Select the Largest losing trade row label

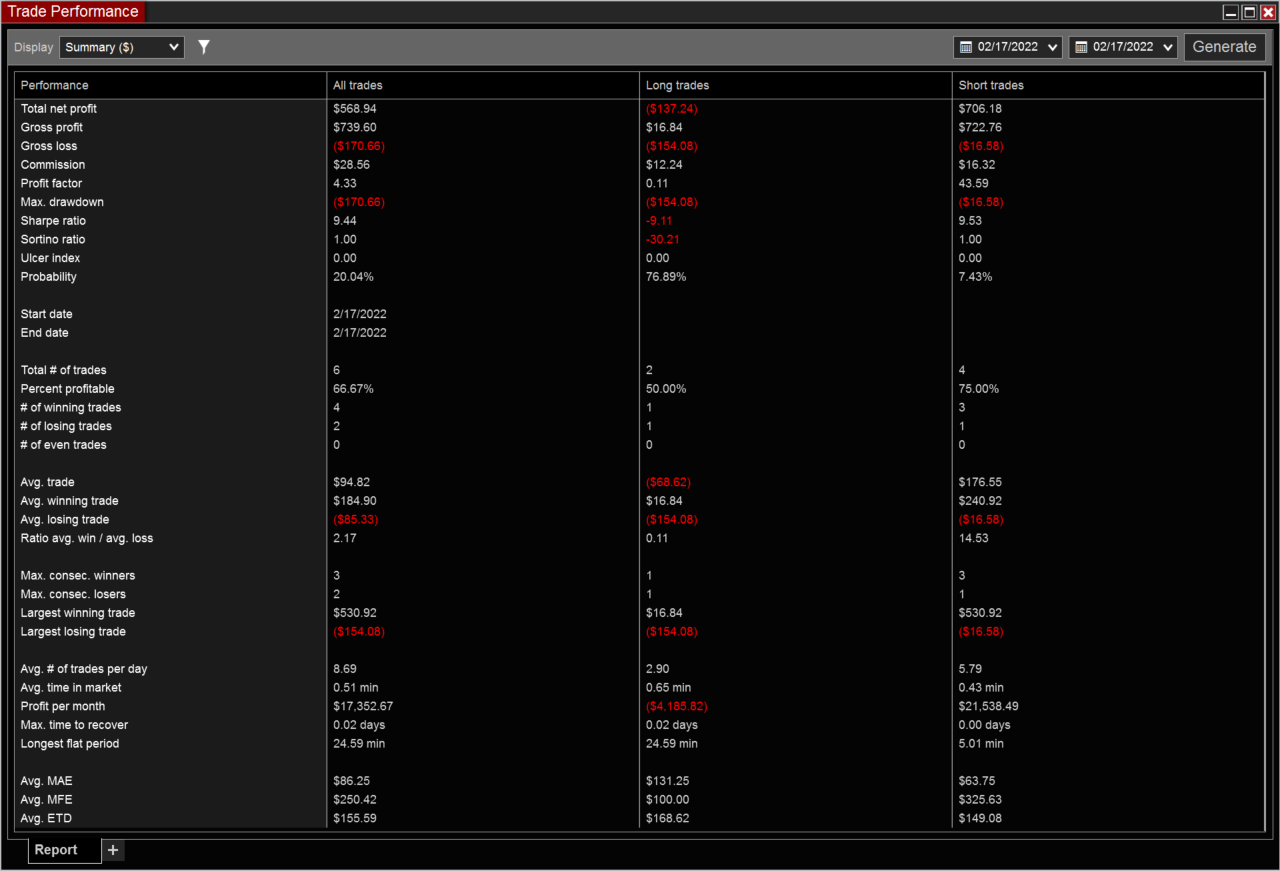[76, 632]
